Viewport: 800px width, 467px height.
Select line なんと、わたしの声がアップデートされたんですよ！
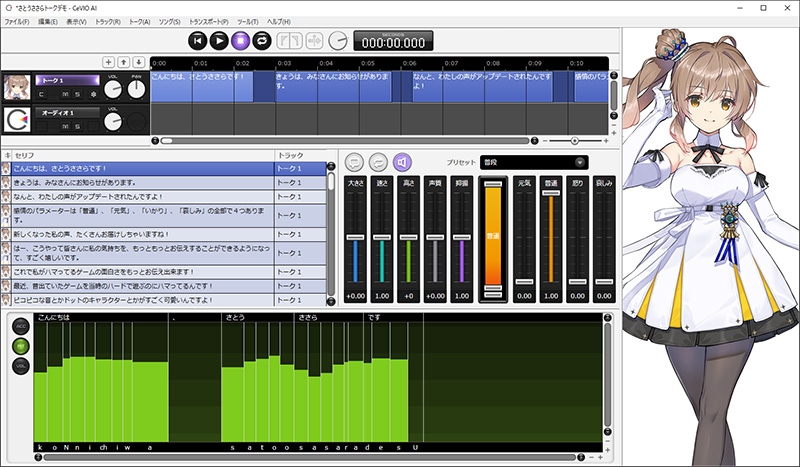(x=163, y=196)
